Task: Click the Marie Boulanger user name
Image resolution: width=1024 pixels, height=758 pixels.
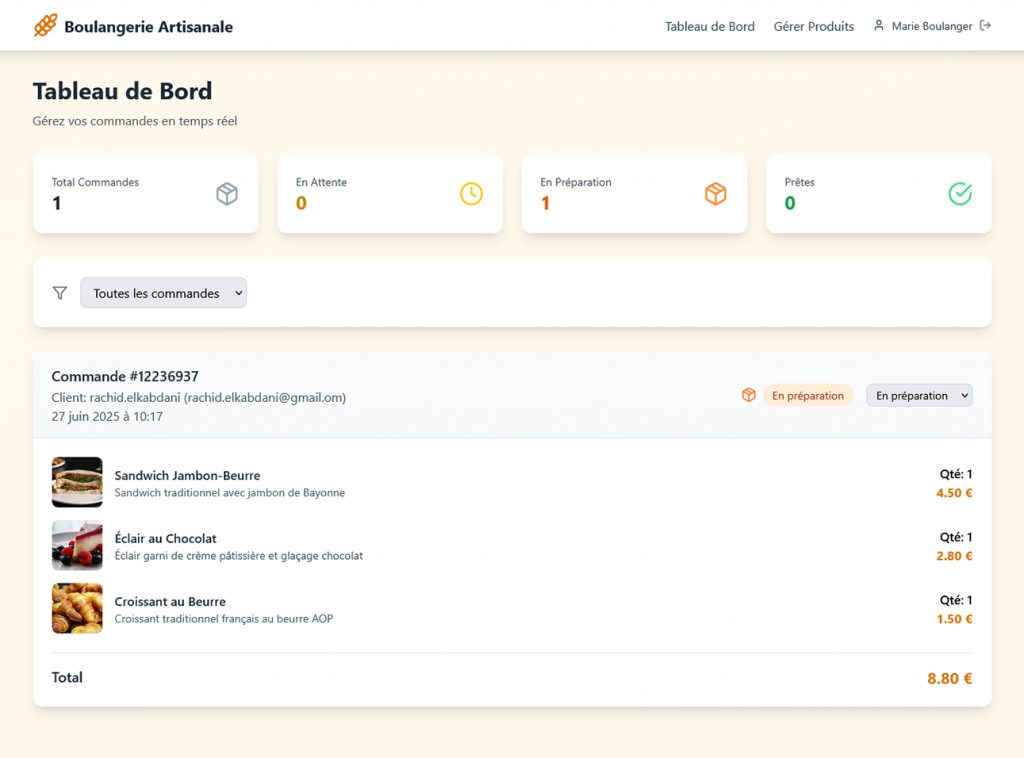Action: coord(931,27)
